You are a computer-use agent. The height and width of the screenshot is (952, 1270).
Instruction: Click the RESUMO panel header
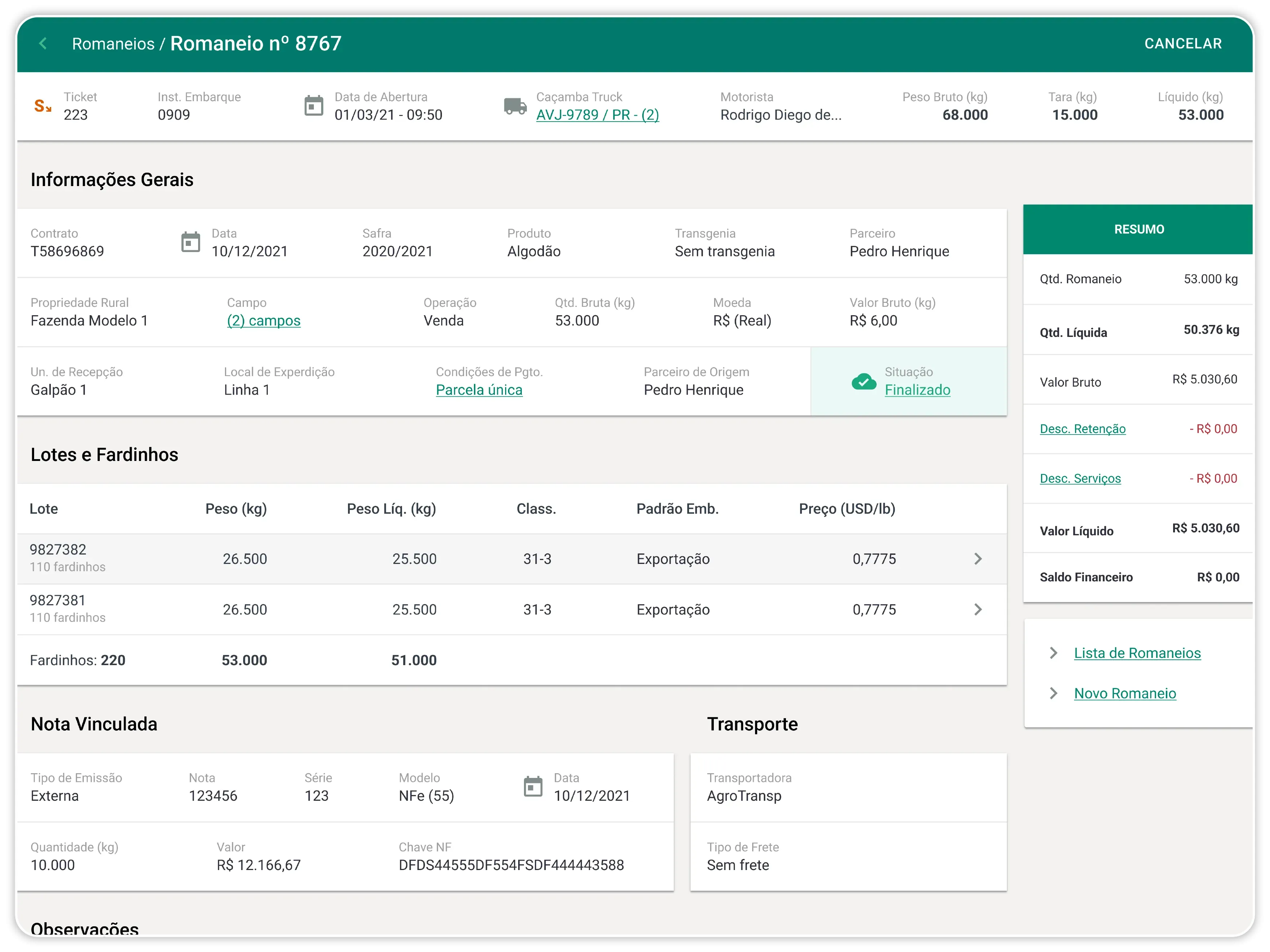pos(1137,230)
